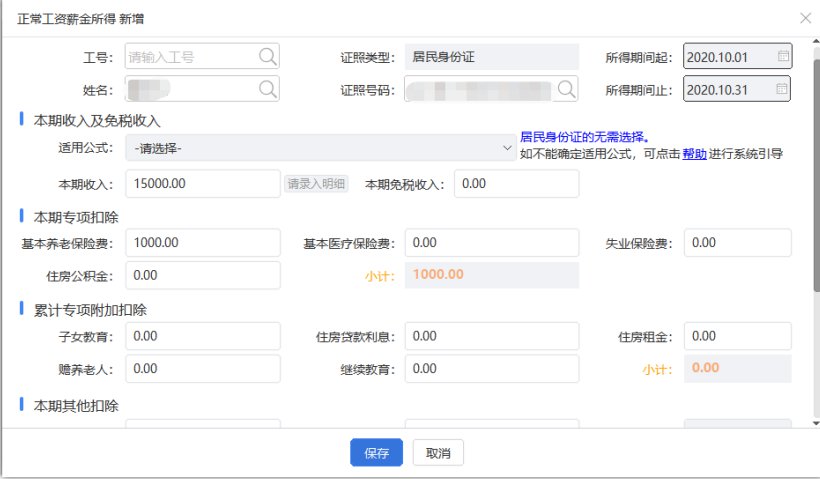Select the 子女教育 input field
This screenshot has height=479, width=820.
pyautogui.click(x=203, y=336)
